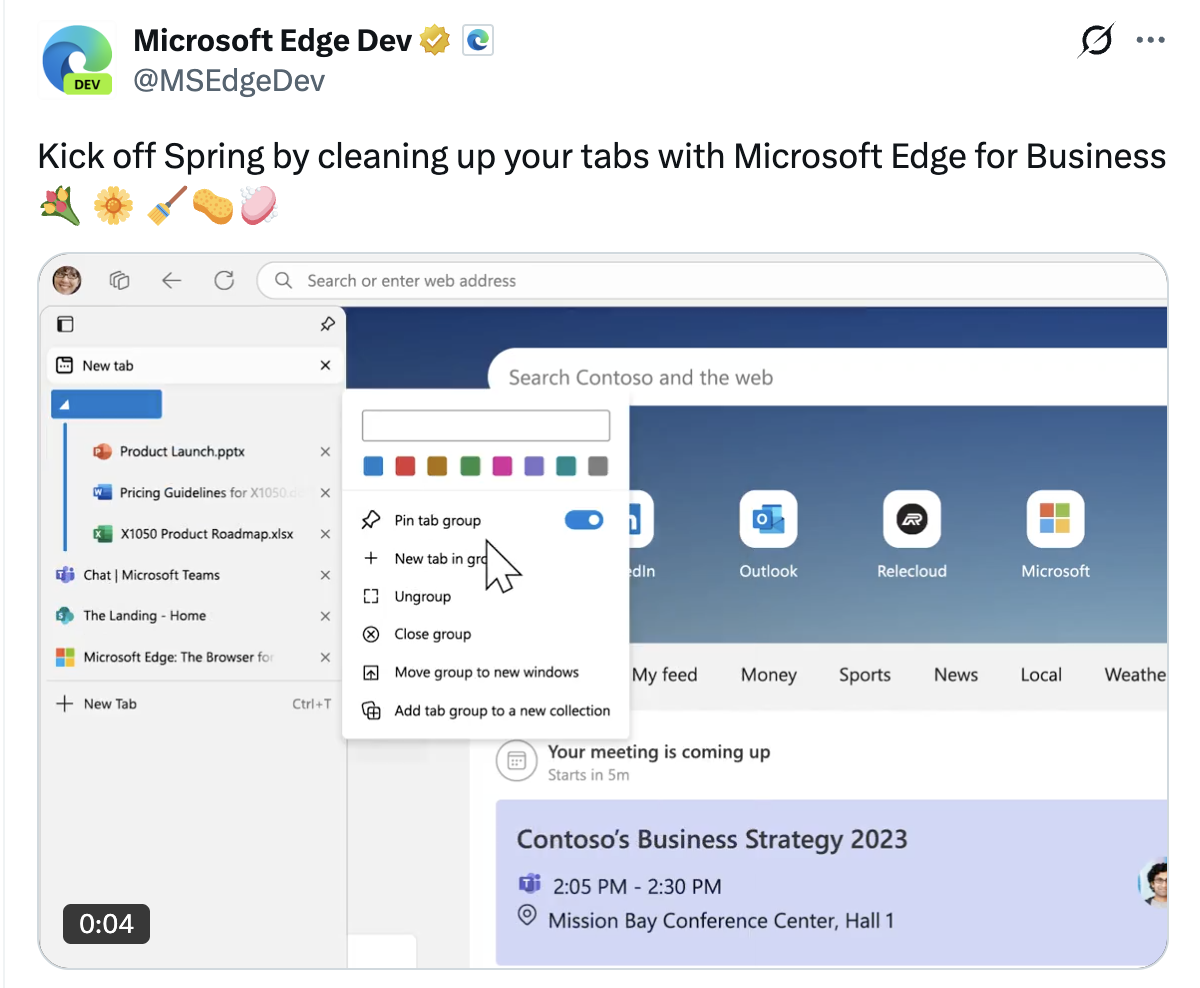Collapse the blue tab group header

(x=106, y=404)
